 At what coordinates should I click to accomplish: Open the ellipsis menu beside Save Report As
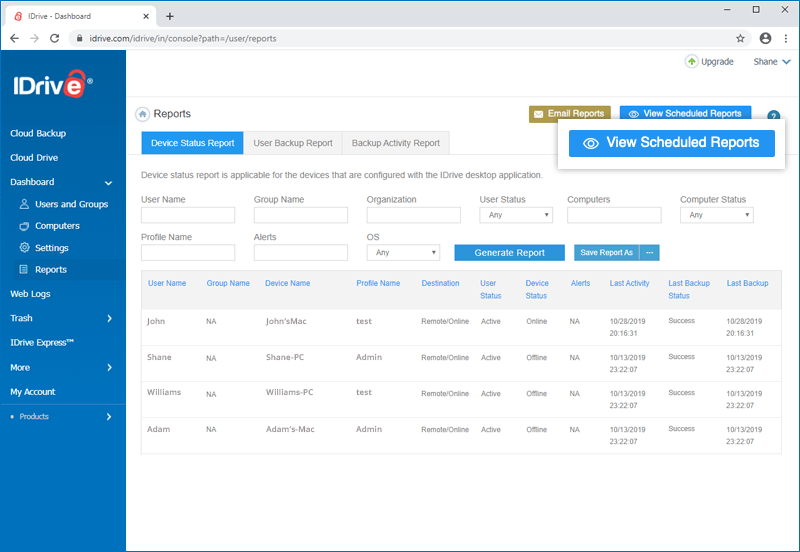coord(649,253)
